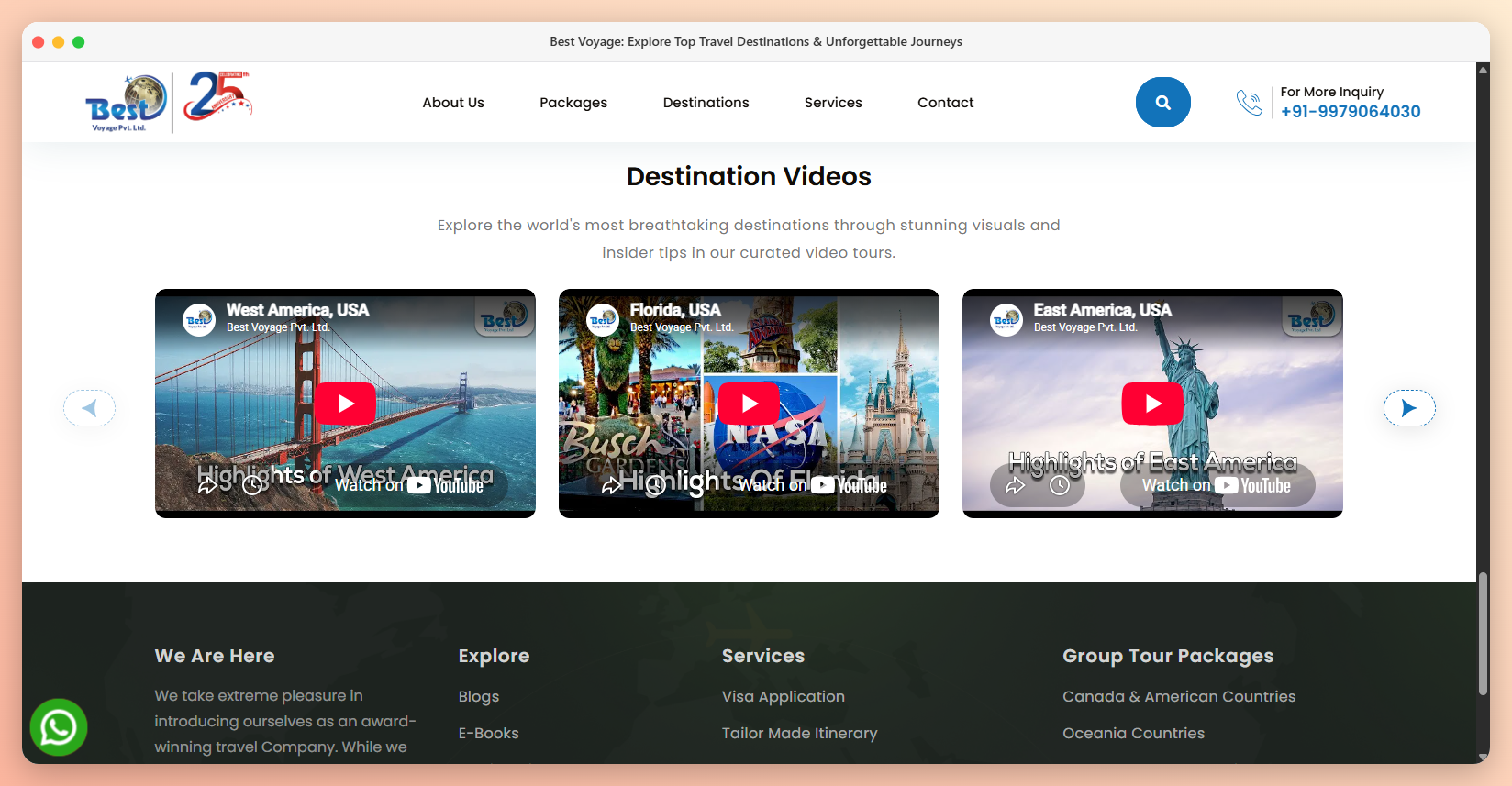Open WhatsApp chat floating icon

click(x=59, y=727)
